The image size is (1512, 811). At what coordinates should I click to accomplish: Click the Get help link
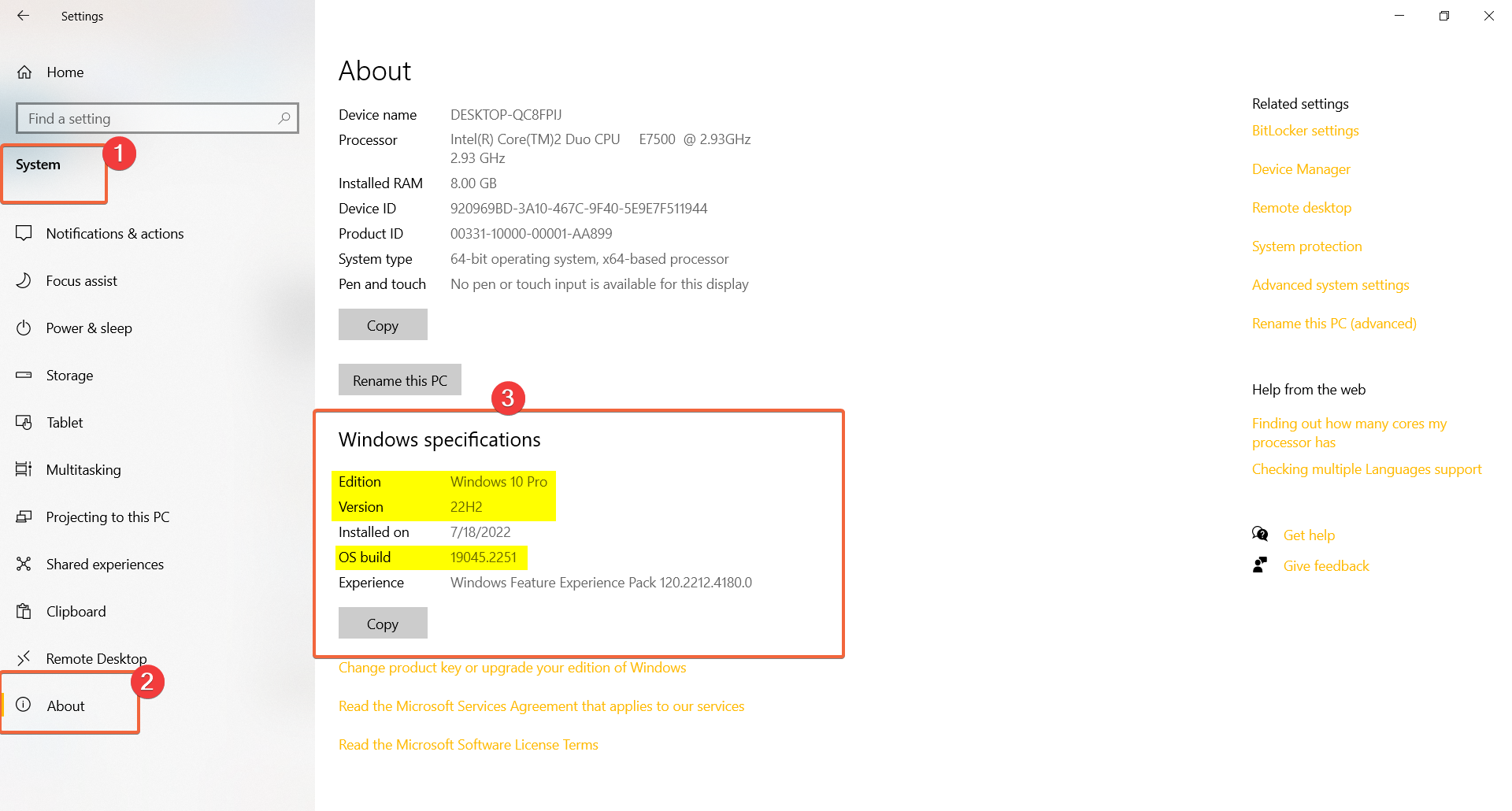pos(1310,535)
